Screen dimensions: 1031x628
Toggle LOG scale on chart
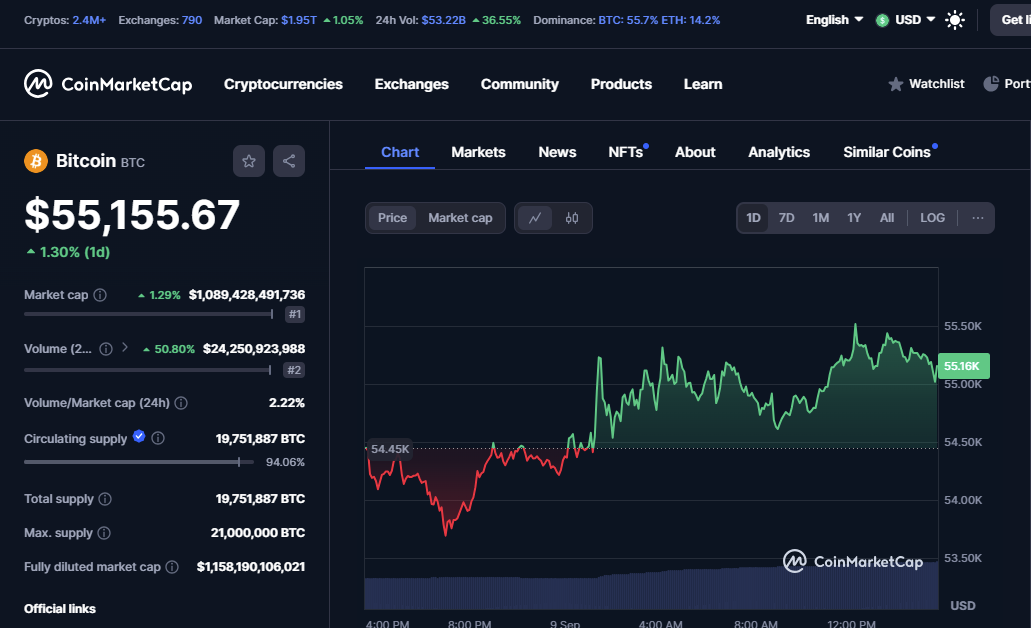click(932, 218)
